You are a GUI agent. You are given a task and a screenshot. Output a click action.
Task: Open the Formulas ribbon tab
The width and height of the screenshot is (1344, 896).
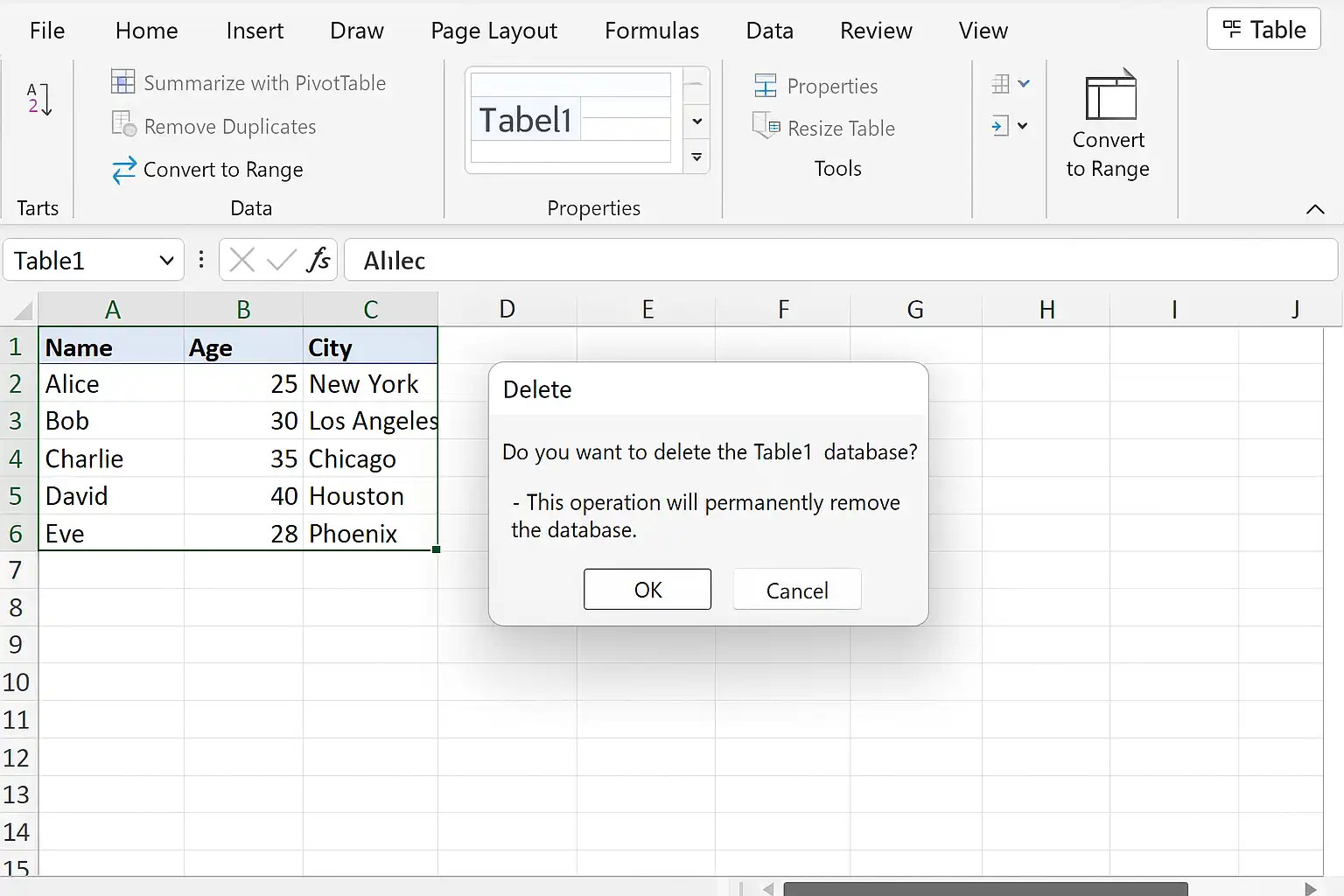pos(652,31)
